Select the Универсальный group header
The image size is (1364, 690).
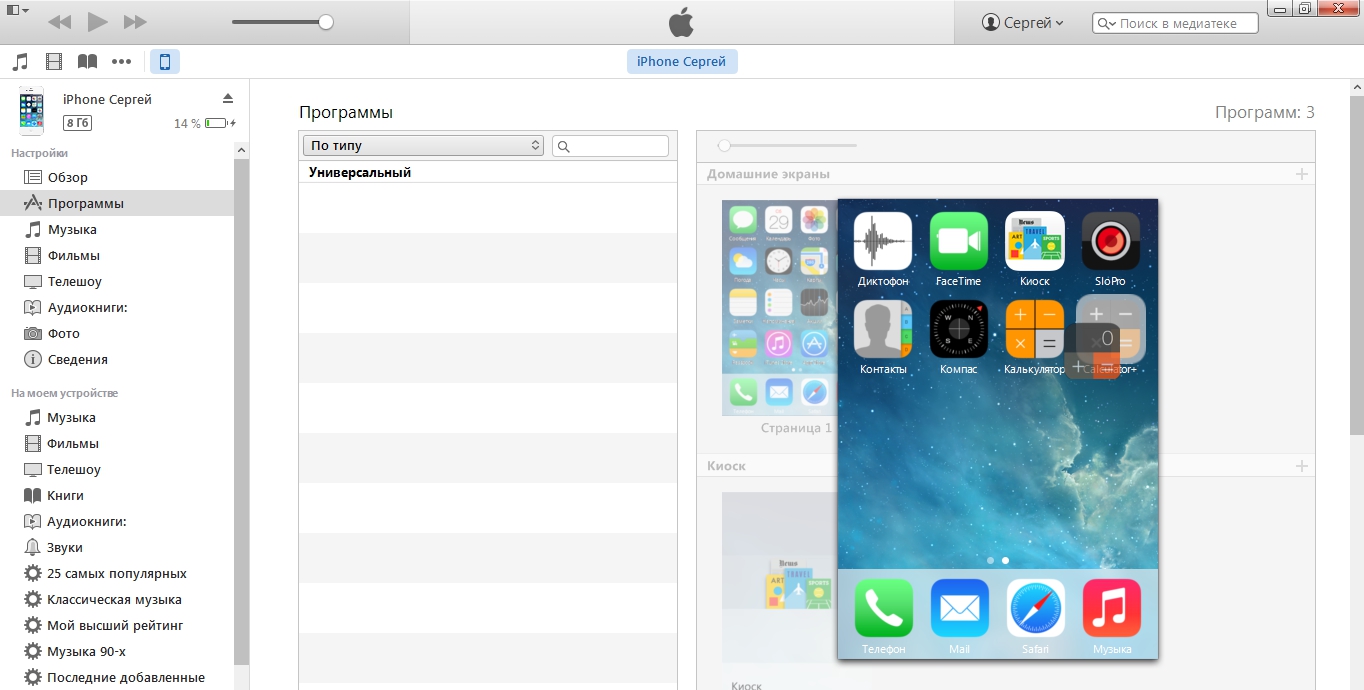[x=488, y=173]
